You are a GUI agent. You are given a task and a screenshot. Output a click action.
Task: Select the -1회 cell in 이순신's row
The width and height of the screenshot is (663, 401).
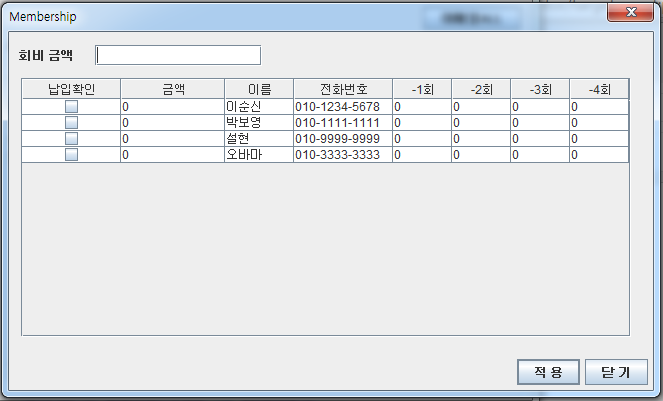[x=422, y=107]
